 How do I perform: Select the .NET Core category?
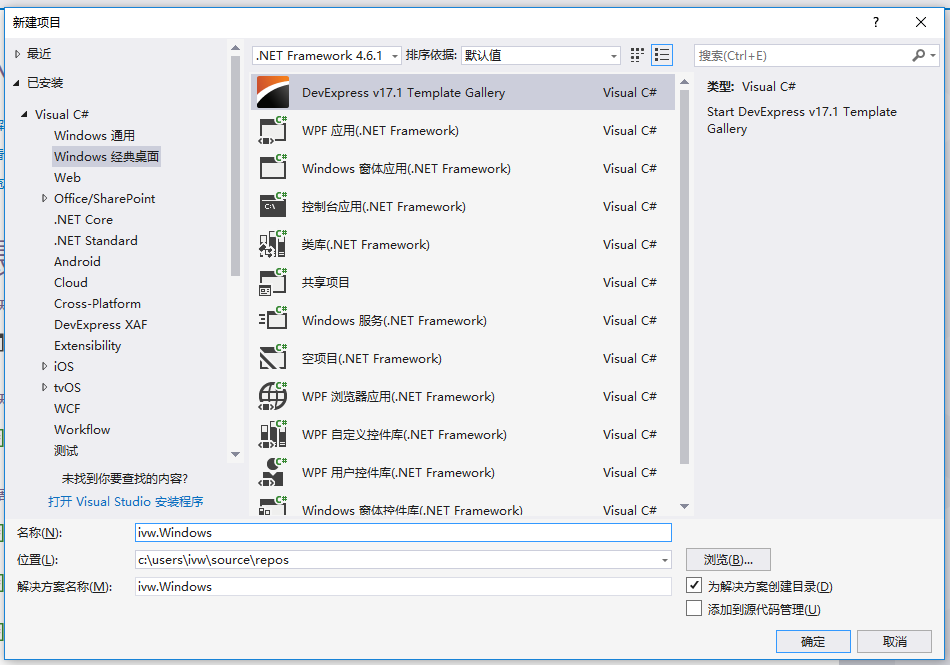(x=83, y=220)
